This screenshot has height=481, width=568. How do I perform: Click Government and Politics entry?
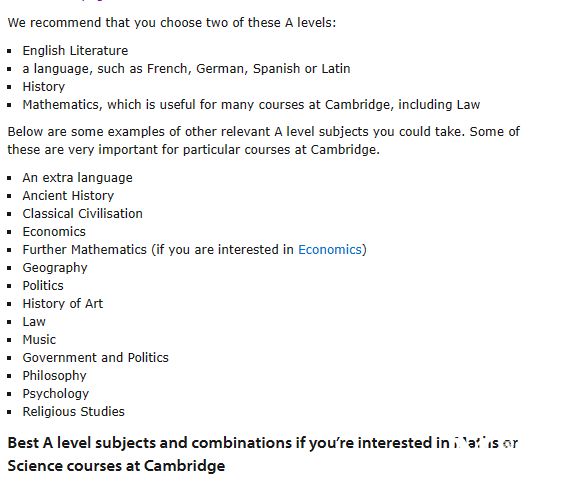96,357
